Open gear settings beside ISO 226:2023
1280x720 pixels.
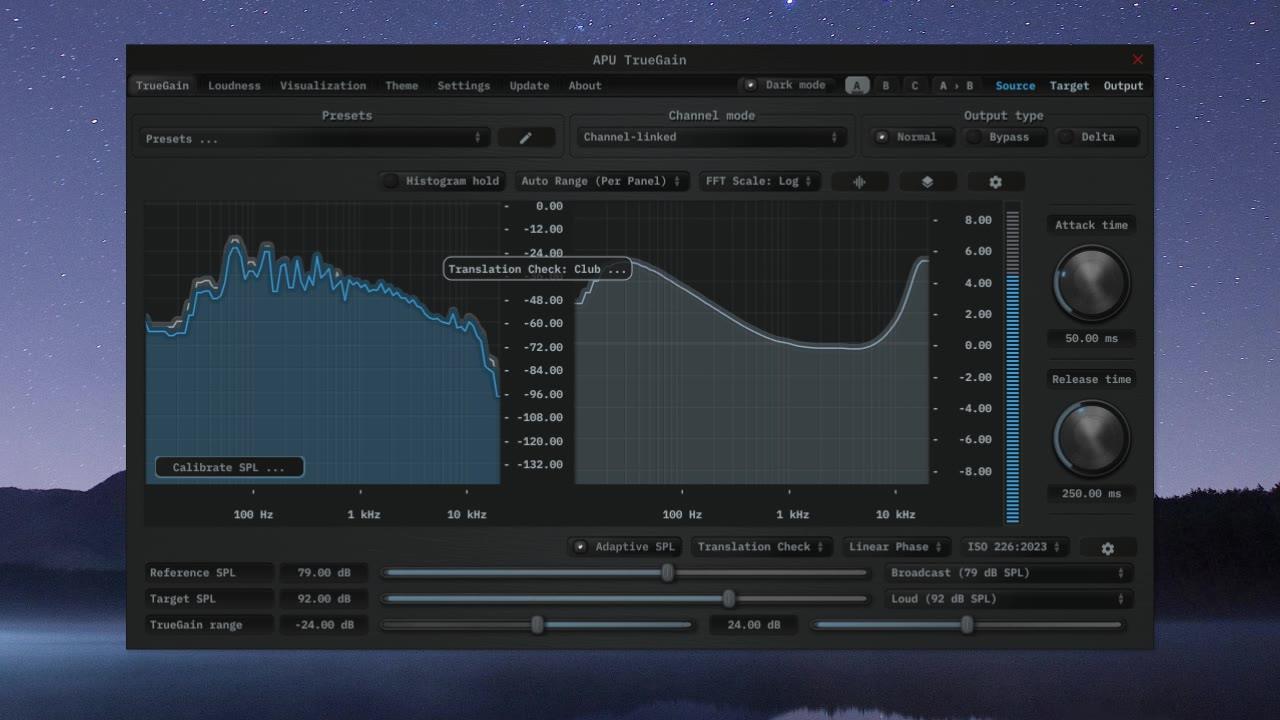(x=1107, y=548)
